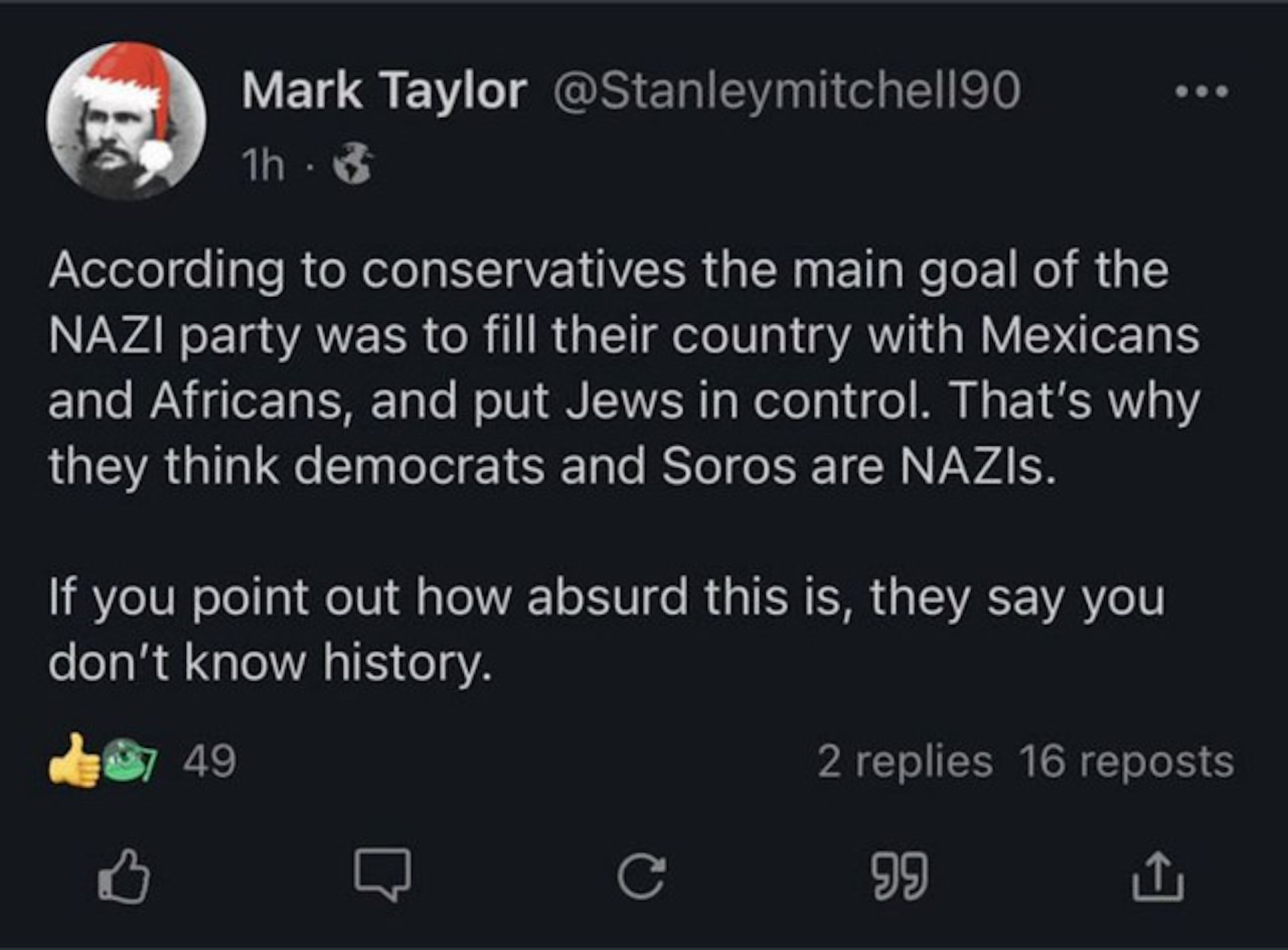Share the post using upload arrow icon
Viewport: 1288px width, 950px height.
1157,875
